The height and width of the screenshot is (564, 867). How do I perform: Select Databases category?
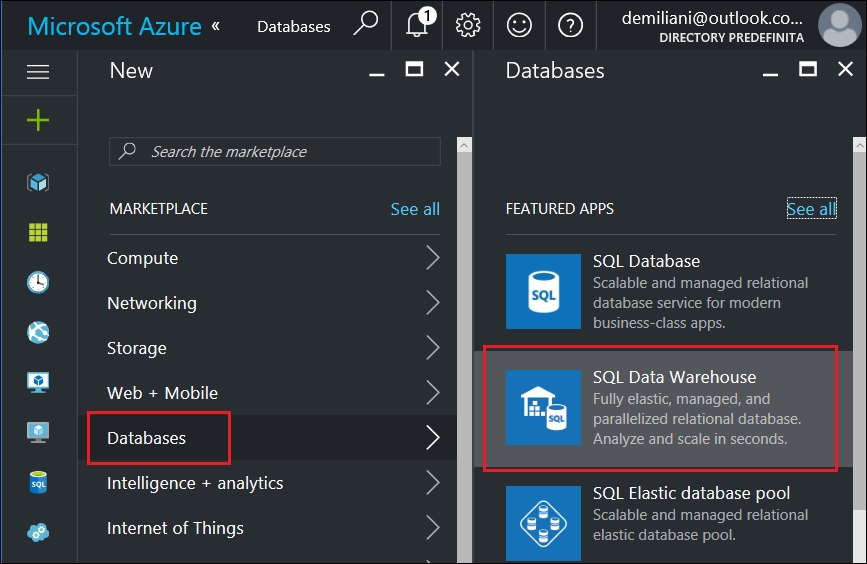click(147, 438)
